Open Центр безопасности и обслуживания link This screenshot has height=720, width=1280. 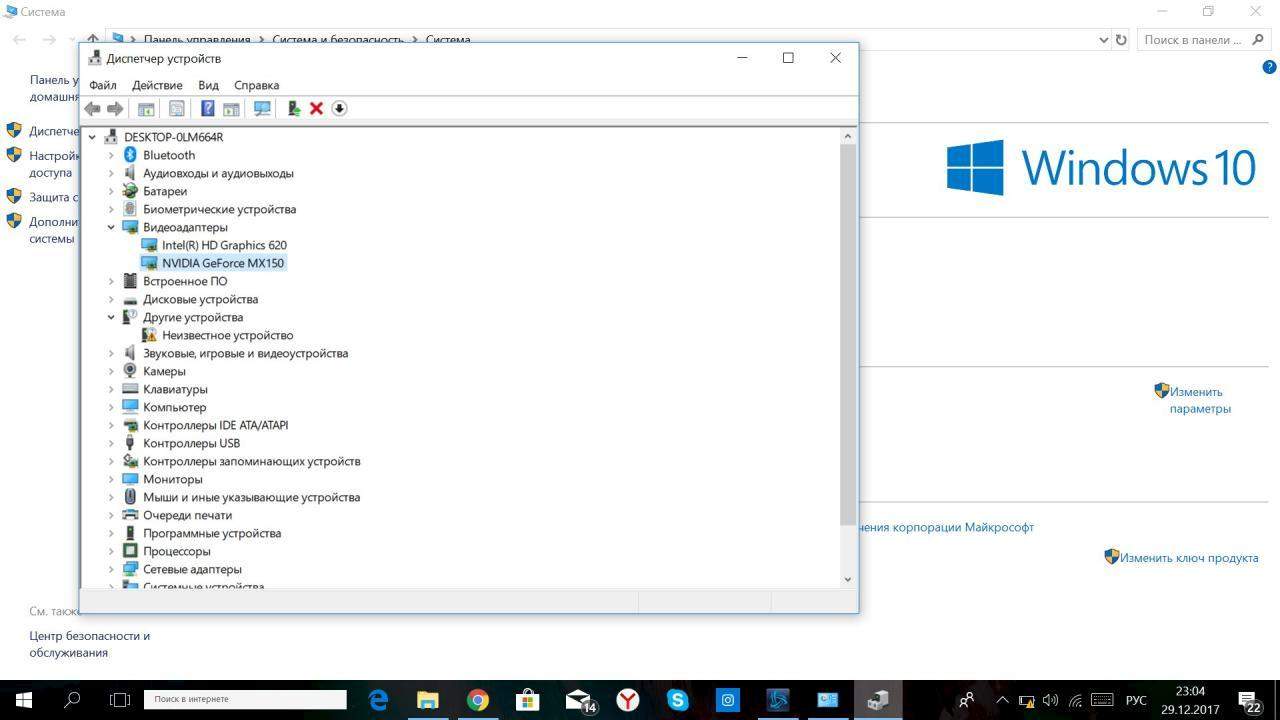click(89, 644)
